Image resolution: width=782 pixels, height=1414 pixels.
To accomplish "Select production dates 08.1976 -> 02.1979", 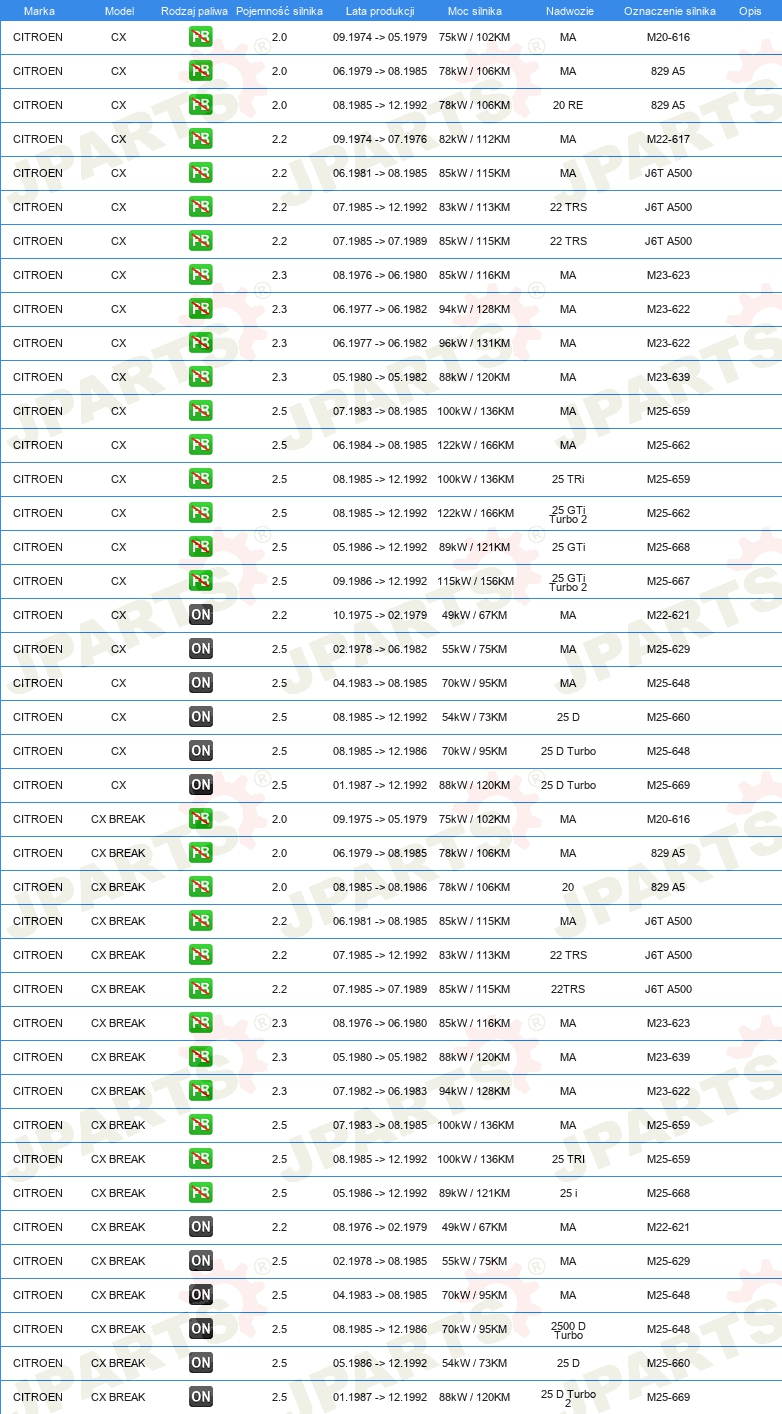I will pos(380,1227).
